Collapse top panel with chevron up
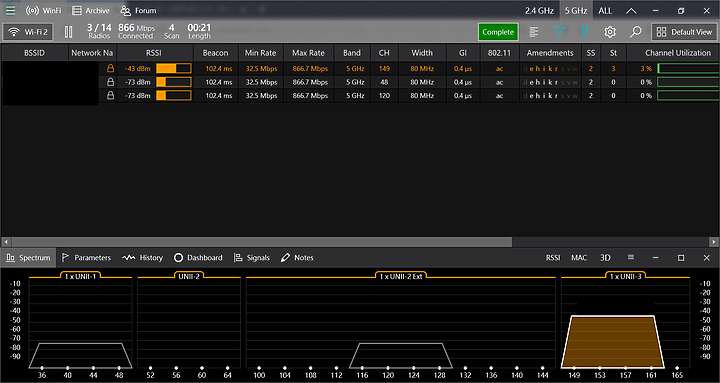Viewport: 720px width, 383px height. (x=631, y=10)
